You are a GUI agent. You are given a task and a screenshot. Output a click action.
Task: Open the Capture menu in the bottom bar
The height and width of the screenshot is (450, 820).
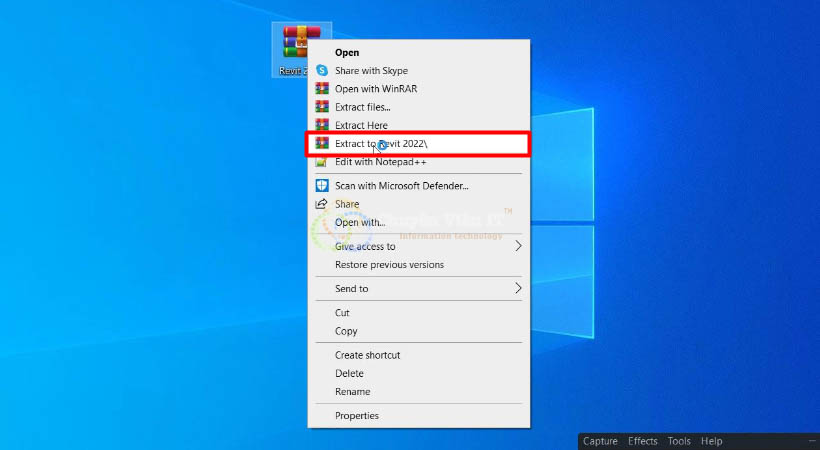pos(600,441)
